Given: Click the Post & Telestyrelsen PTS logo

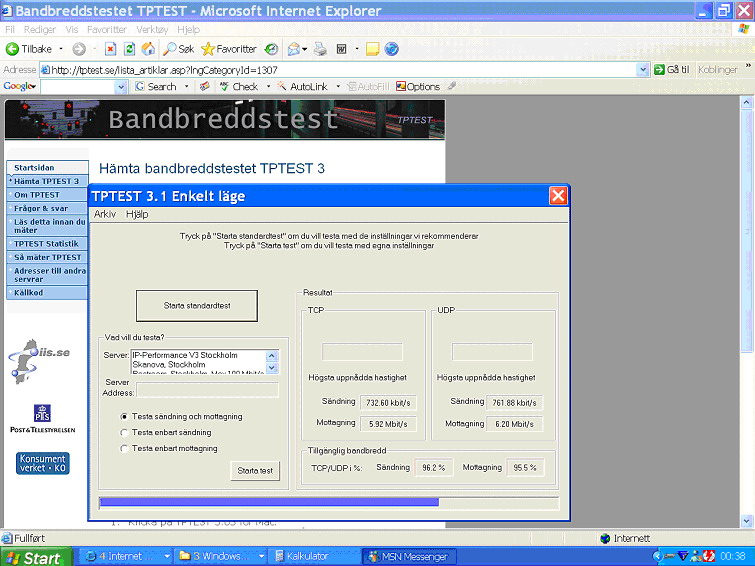Looking at the screenshot, I should pyautogui.click(x=42, y=418).
